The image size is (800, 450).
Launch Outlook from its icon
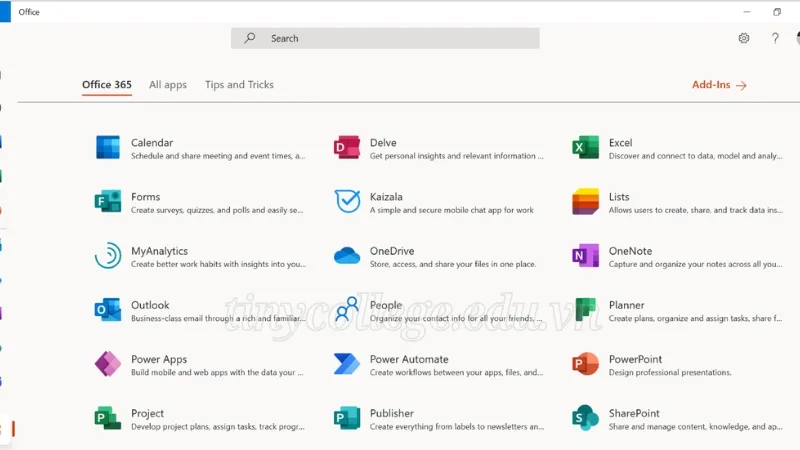pos(108,310)
